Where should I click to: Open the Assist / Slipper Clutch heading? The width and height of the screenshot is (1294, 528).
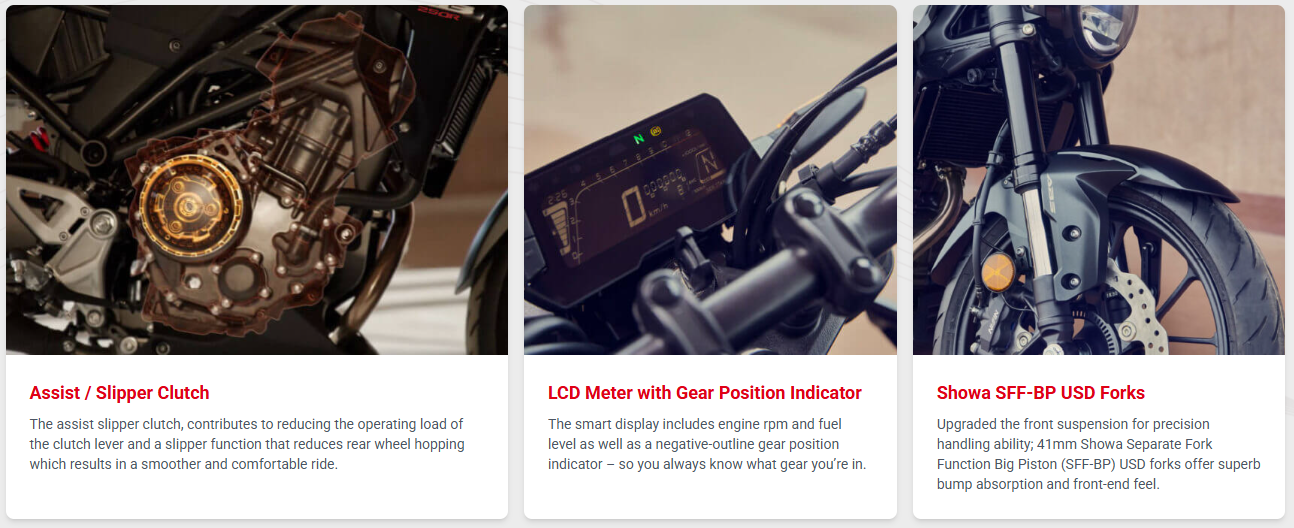119,393
